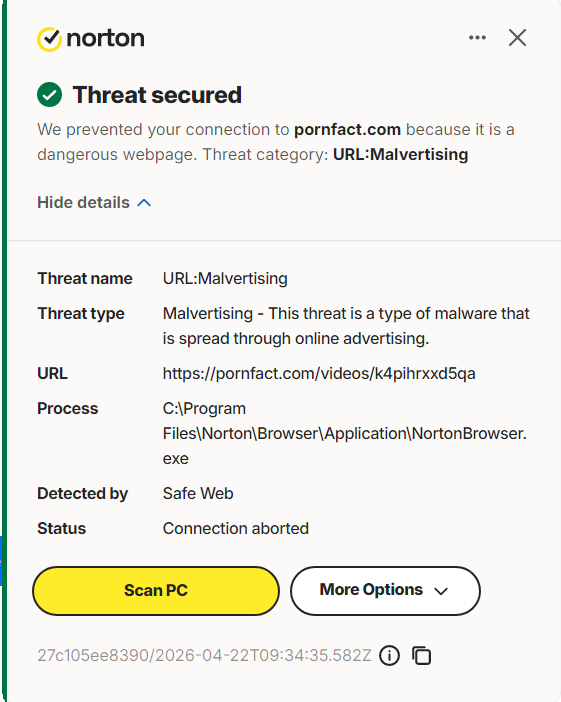Image resolution: width=561 pixels, height=702 pixels.
Task: Click the Norton checkmark logo
Action: tap(49, 39)
